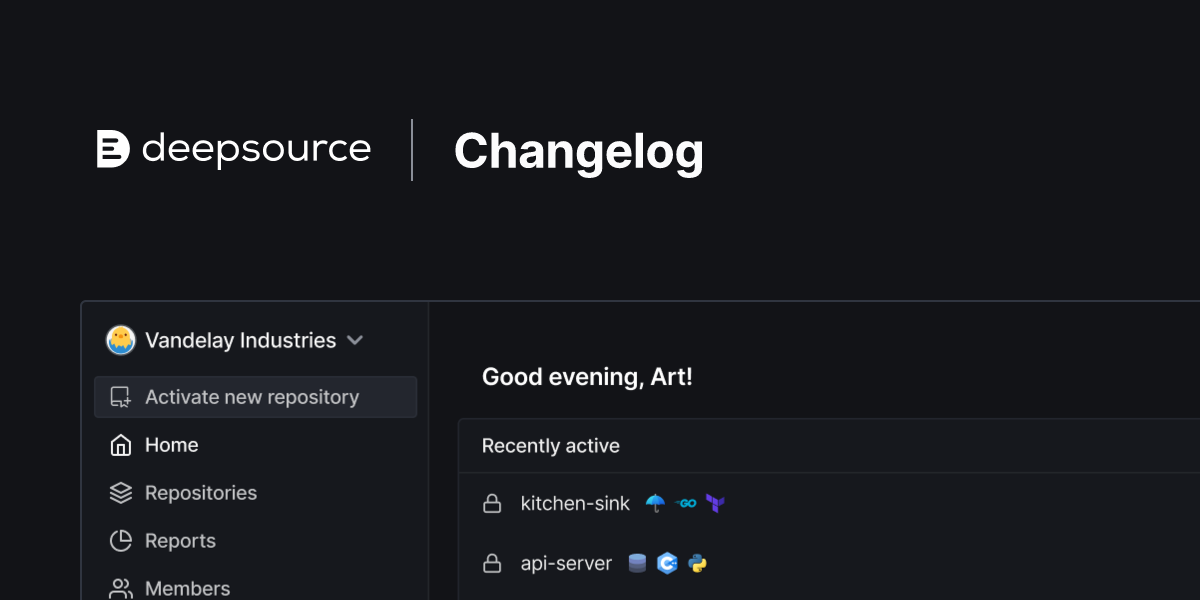Open the kitchen-sink repository
The height and width of the screenshot is (600, 1200).
click(x=575, y=503)
